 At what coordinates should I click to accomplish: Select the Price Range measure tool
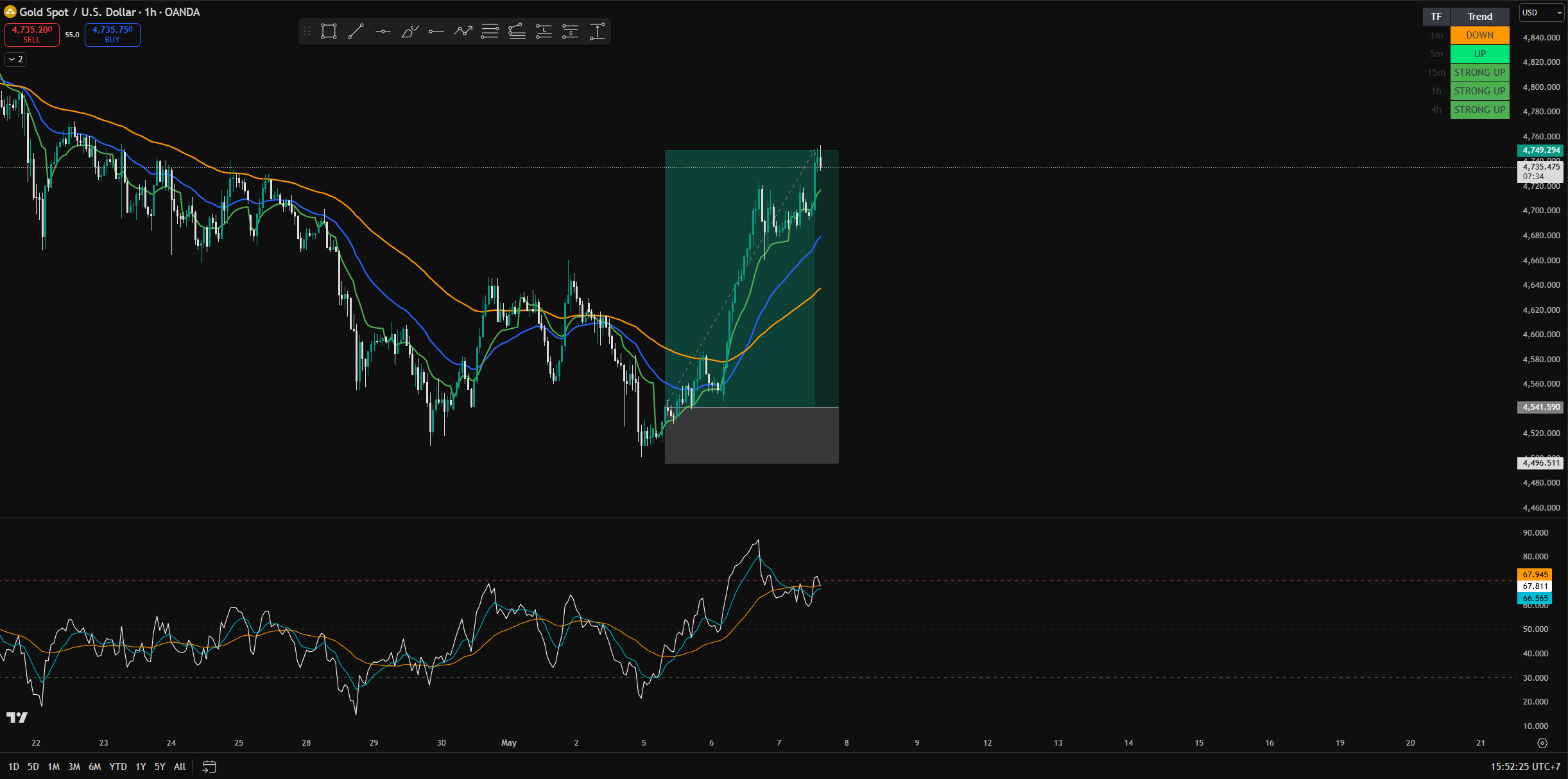598,31
